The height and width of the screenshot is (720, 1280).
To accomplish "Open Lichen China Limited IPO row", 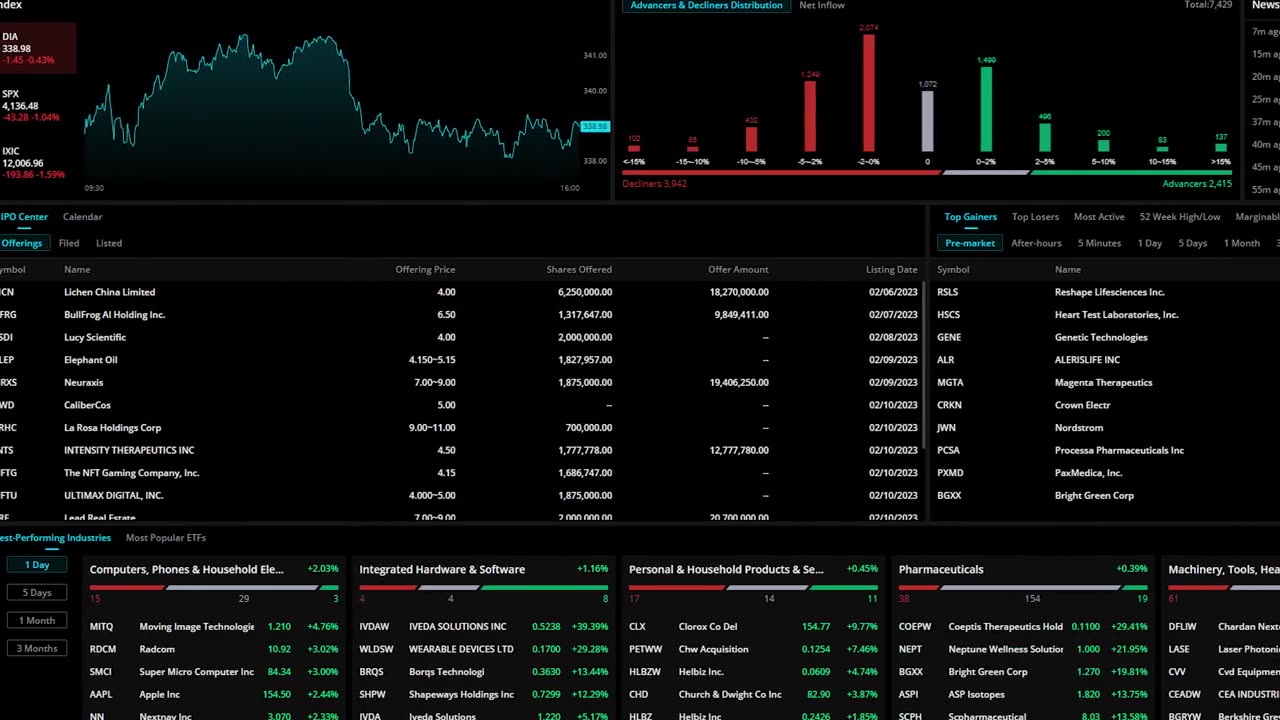I will point(460,292).
